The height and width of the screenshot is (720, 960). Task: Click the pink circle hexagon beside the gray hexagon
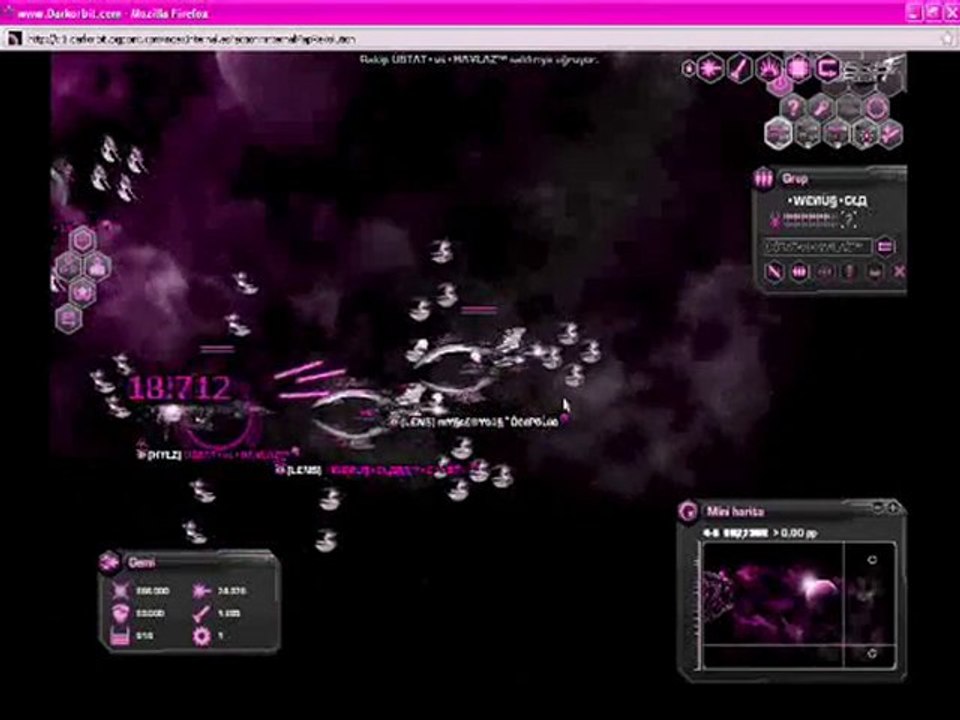[x=877, y=108]
